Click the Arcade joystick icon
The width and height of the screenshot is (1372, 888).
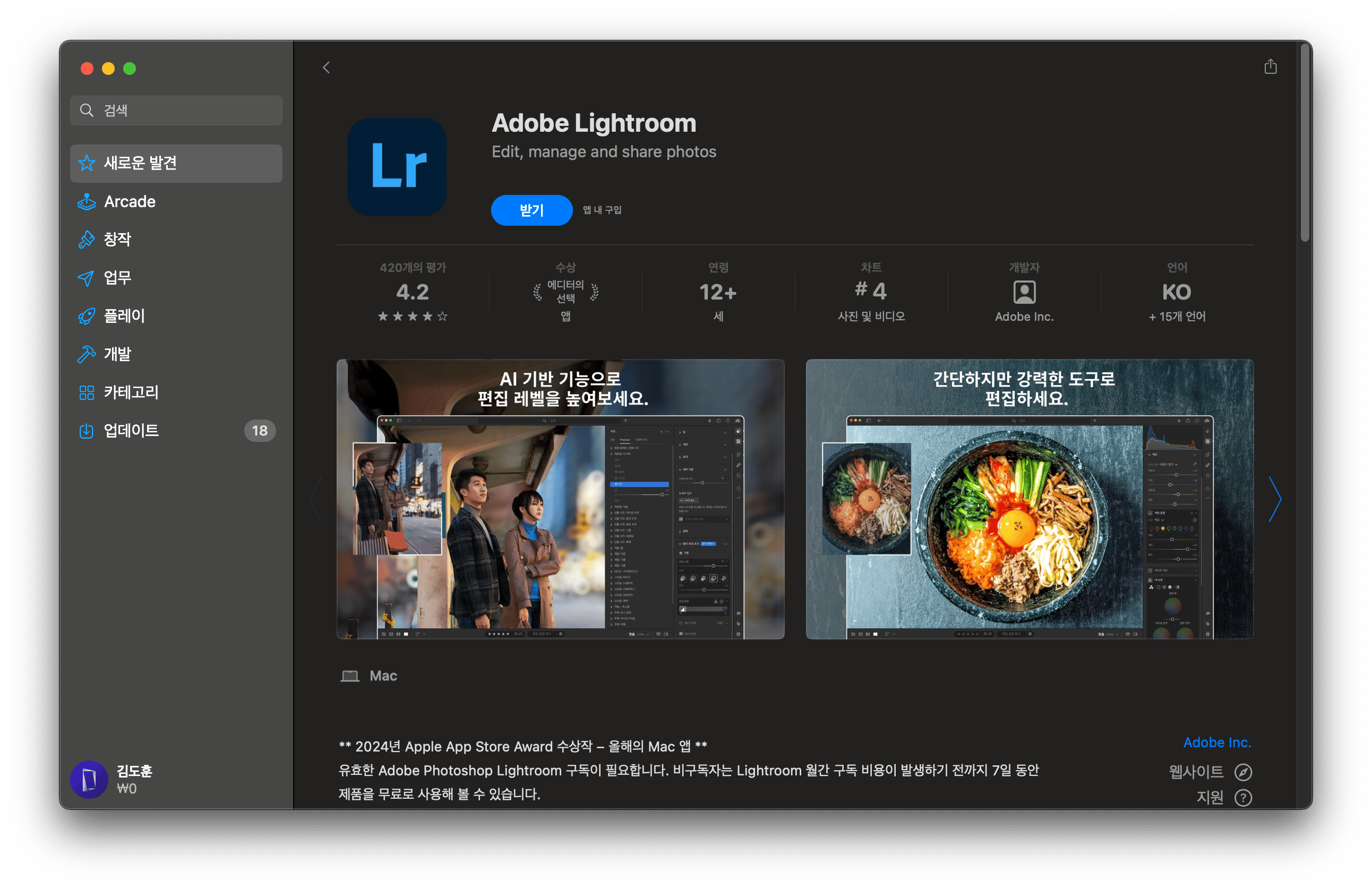point(87,201)
